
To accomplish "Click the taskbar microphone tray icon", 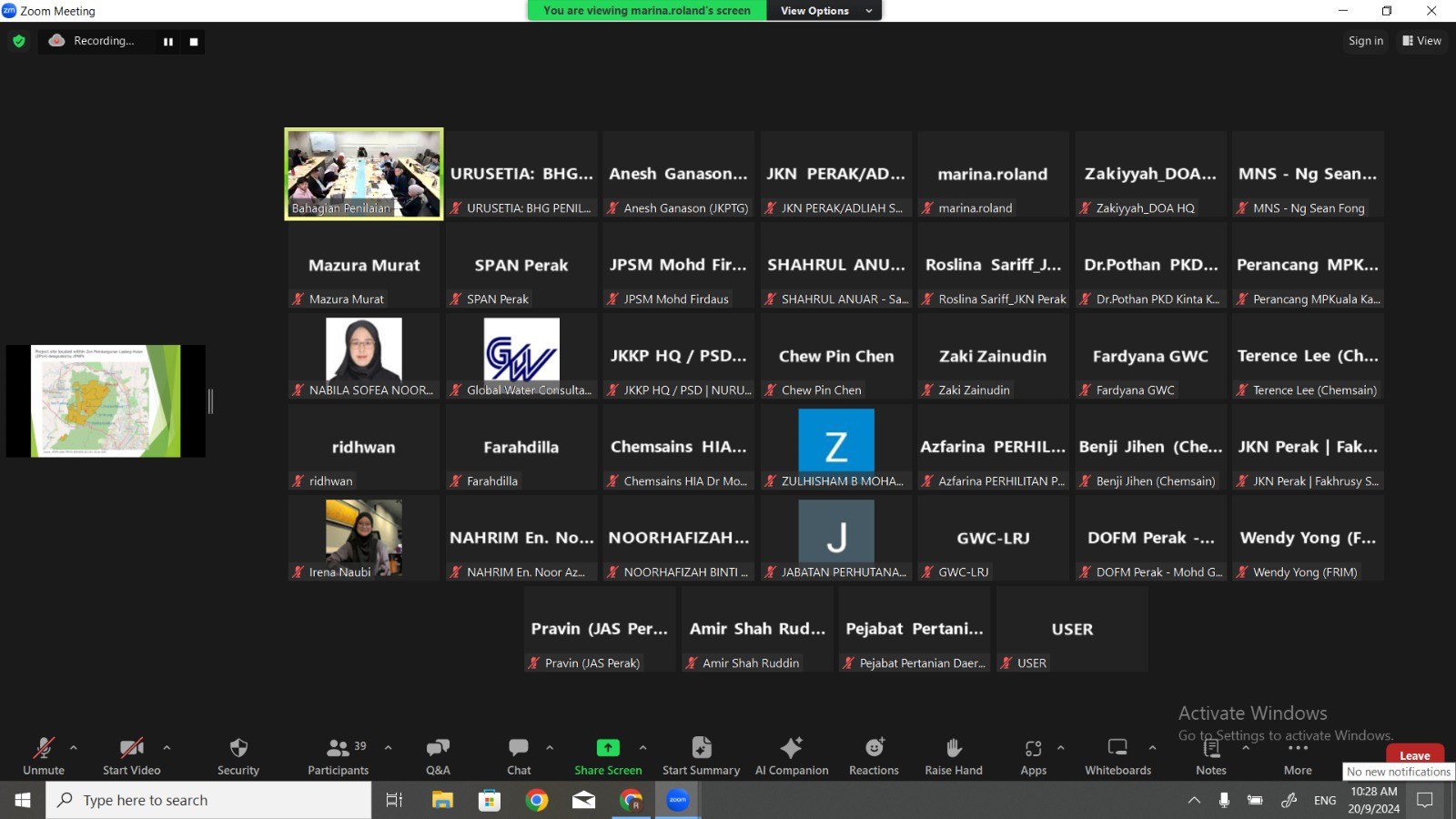I will (x=1224, y=800).
